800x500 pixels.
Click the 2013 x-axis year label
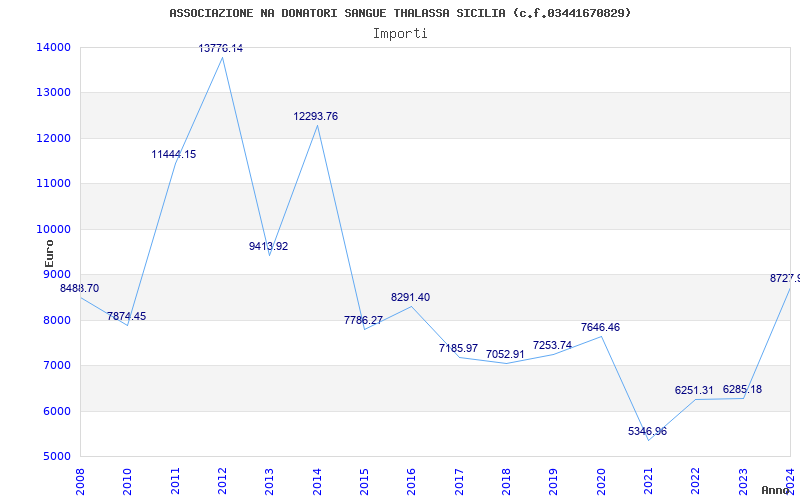click(x=269, y=481)
